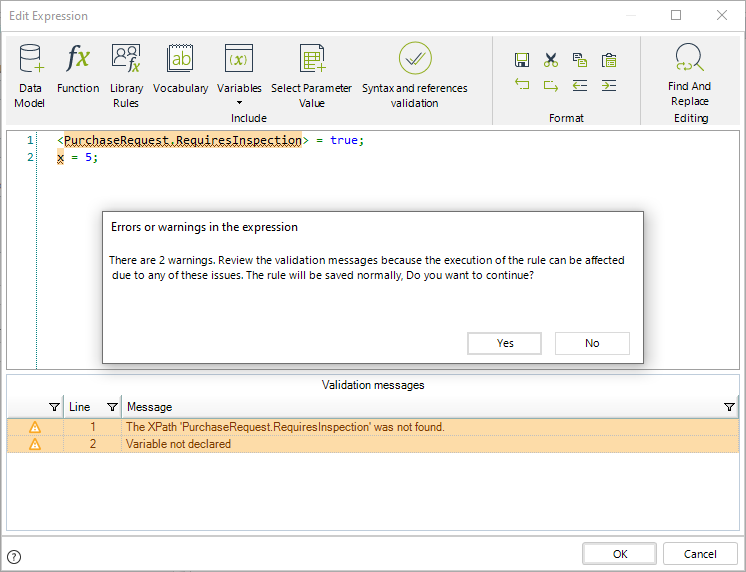Viewport: 746px width, 572px height.
Task: Cut with the scissors icon
Action: click(x=551, y=60)
